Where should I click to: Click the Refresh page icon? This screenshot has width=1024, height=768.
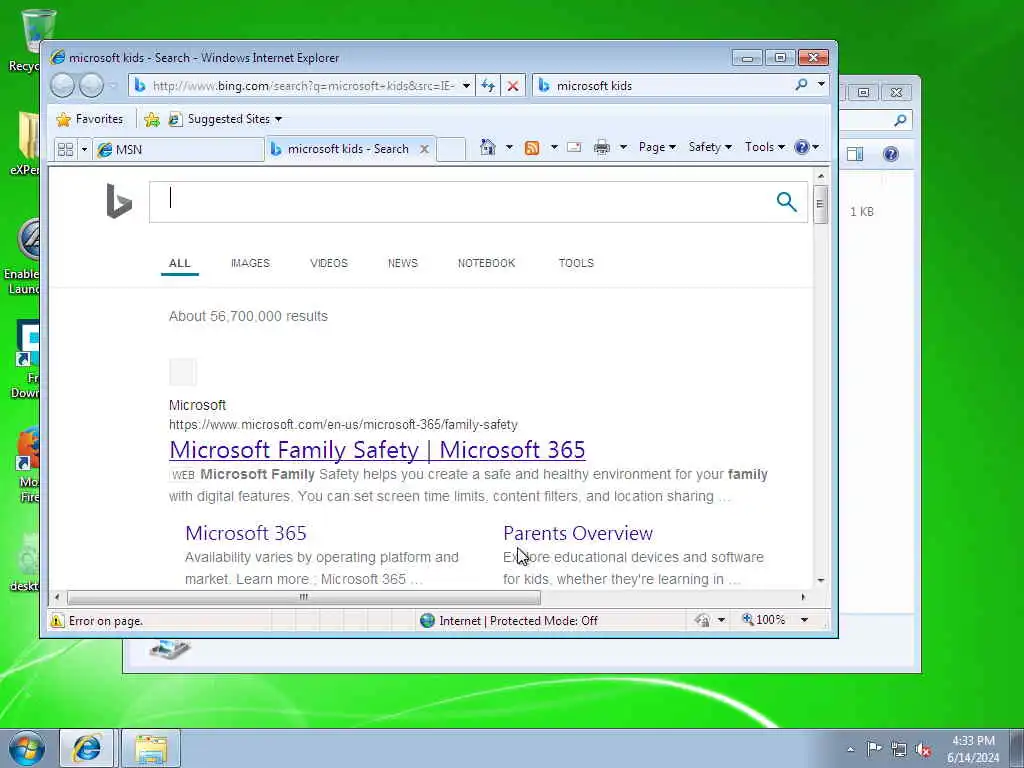[x=488, y=86]
